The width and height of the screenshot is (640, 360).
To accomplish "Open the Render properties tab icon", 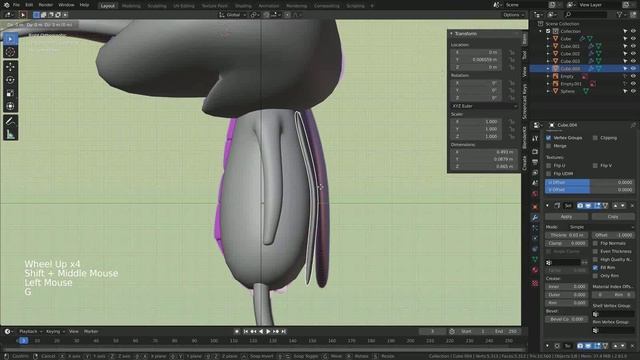I will click(x=535, y=152).
